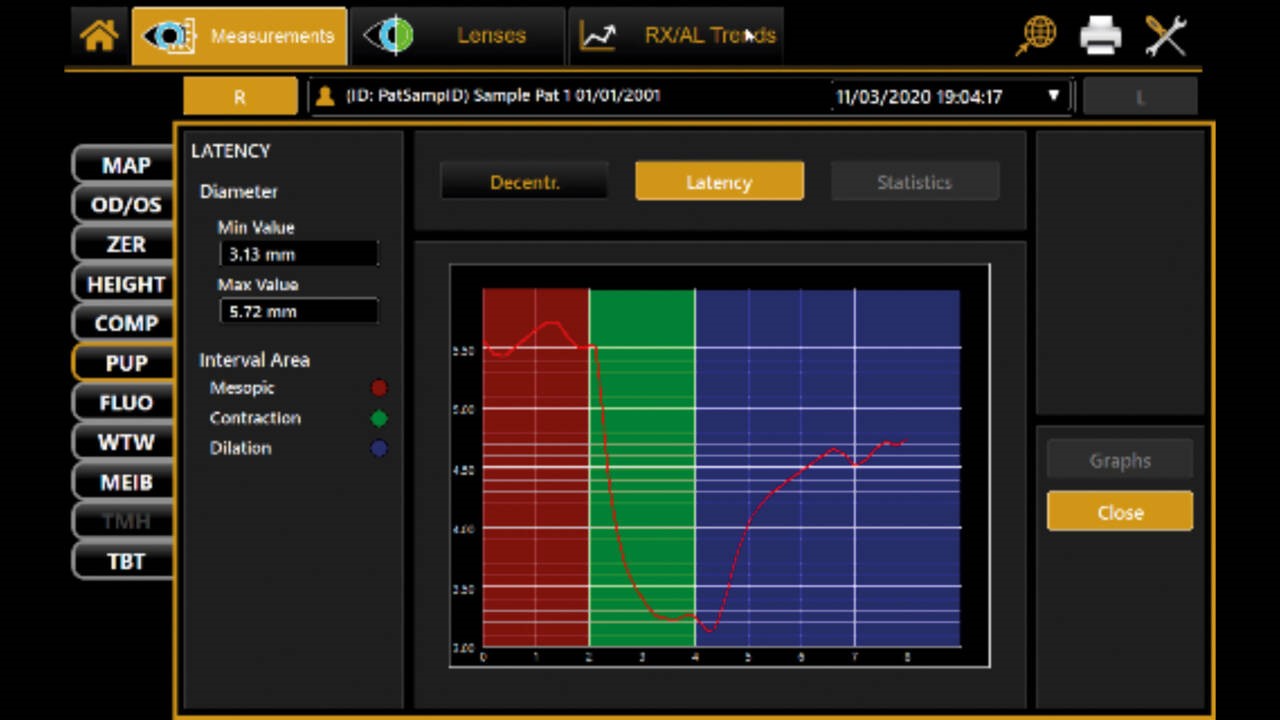Select the ZER side menu item

click(x=125, y=244)
